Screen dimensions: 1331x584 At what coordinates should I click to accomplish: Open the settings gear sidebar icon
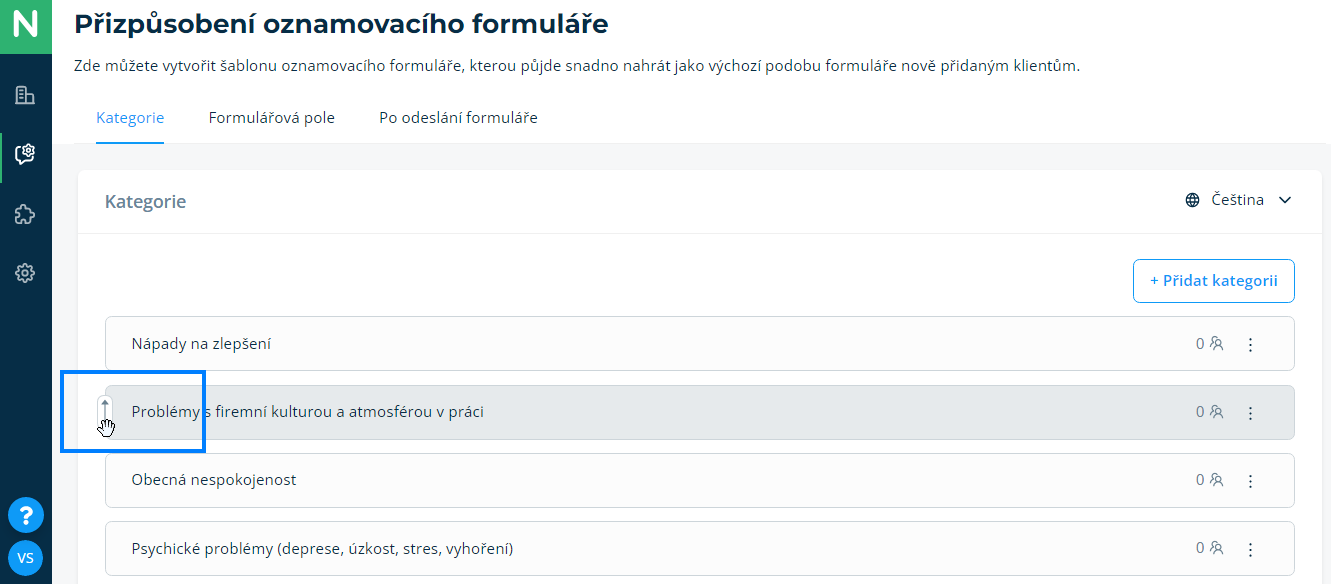tap(26, 273)
